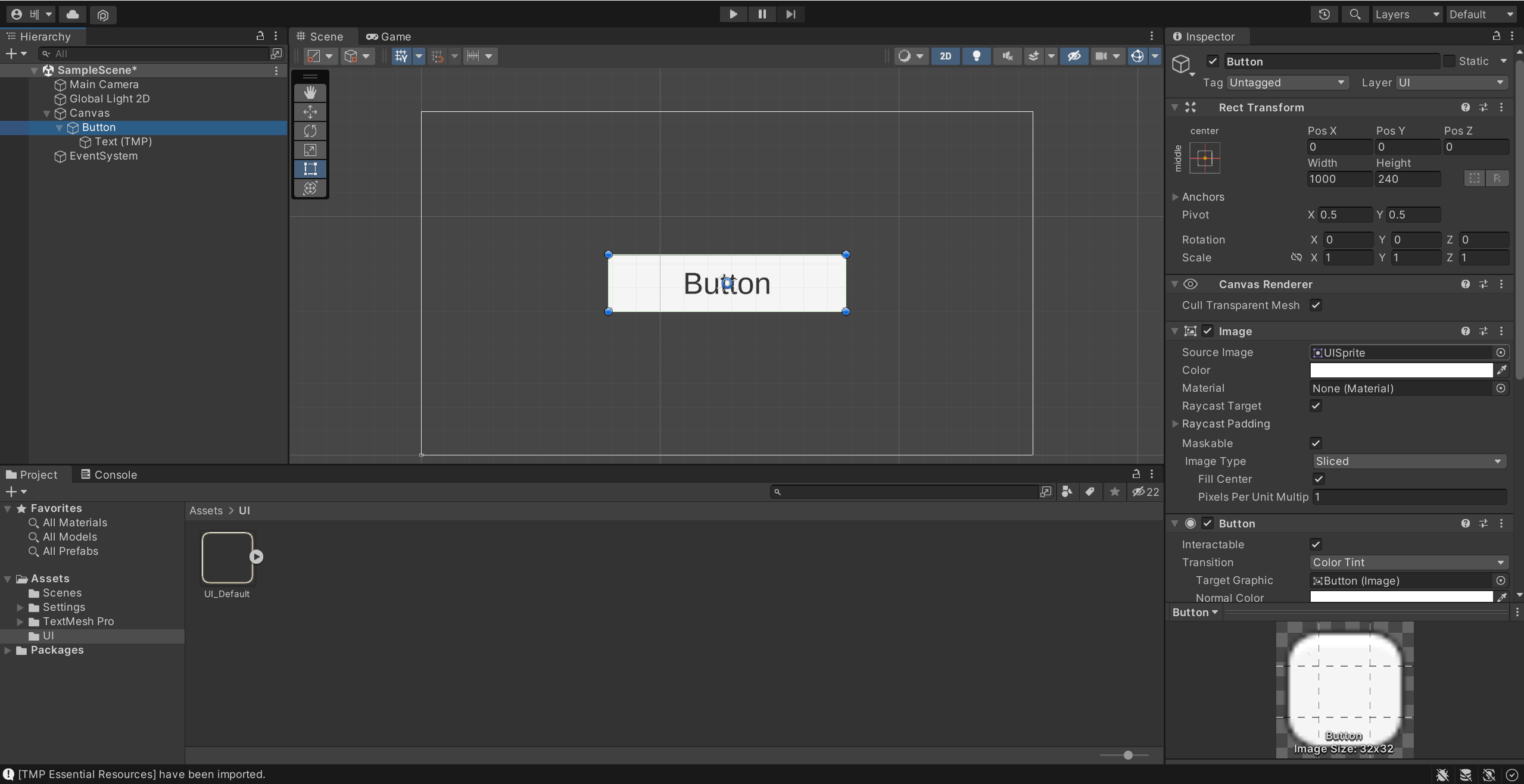Image resolution: width=1524 pixels, height=784 pixels.
Task: Switch to the Game tab
Action: (388, 36)
